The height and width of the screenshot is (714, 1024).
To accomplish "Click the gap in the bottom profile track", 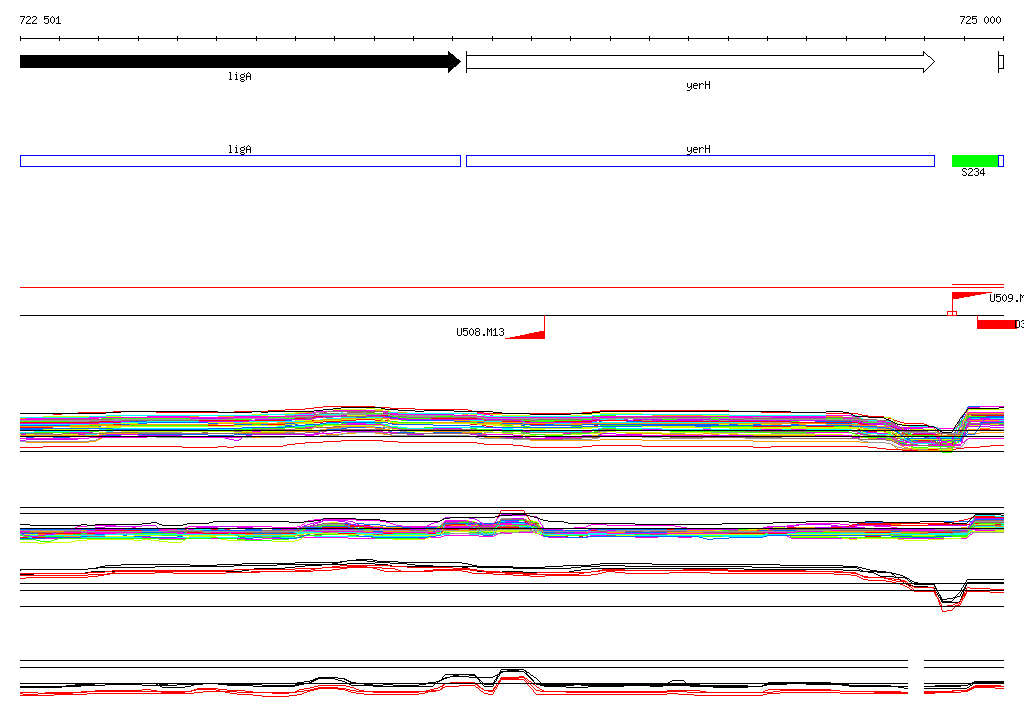I will pos(916,678).
